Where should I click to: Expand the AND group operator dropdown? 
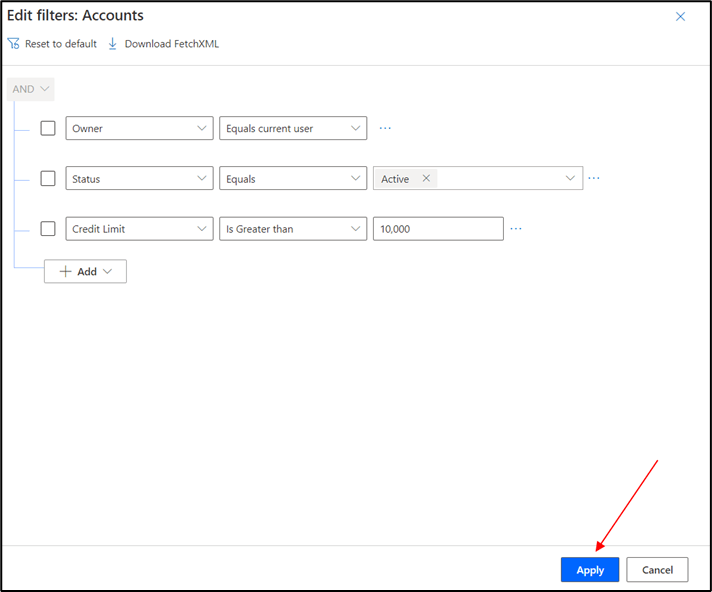coord(30,89)
